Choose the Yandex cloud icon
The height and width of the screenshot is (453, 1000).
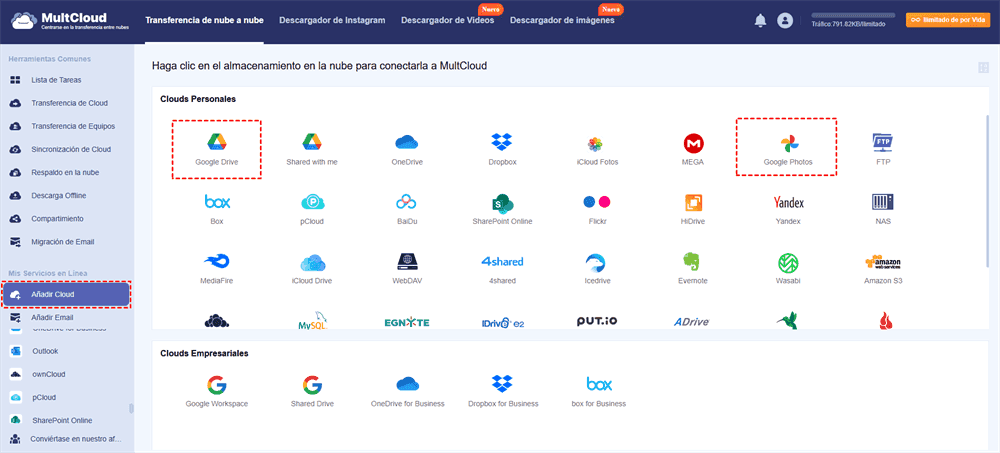click(788, 203)
